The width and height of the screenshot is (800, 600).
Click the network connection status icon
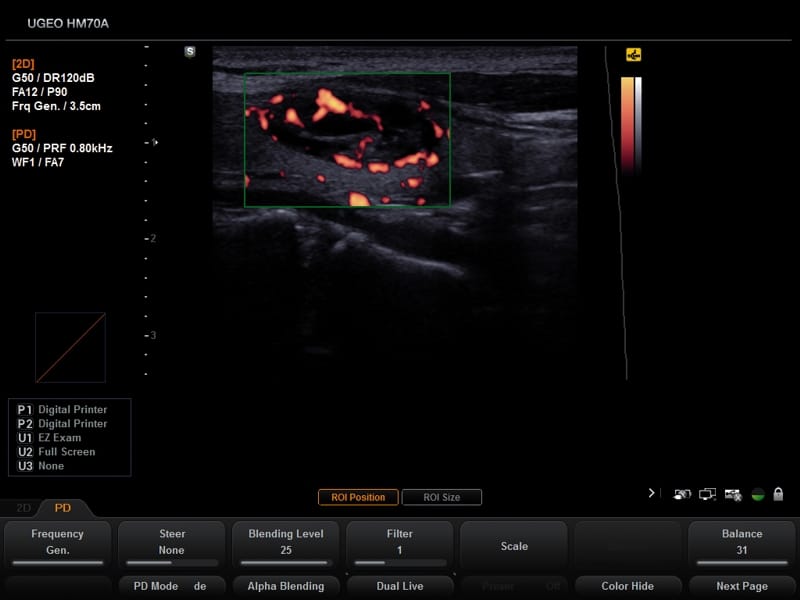682,494
